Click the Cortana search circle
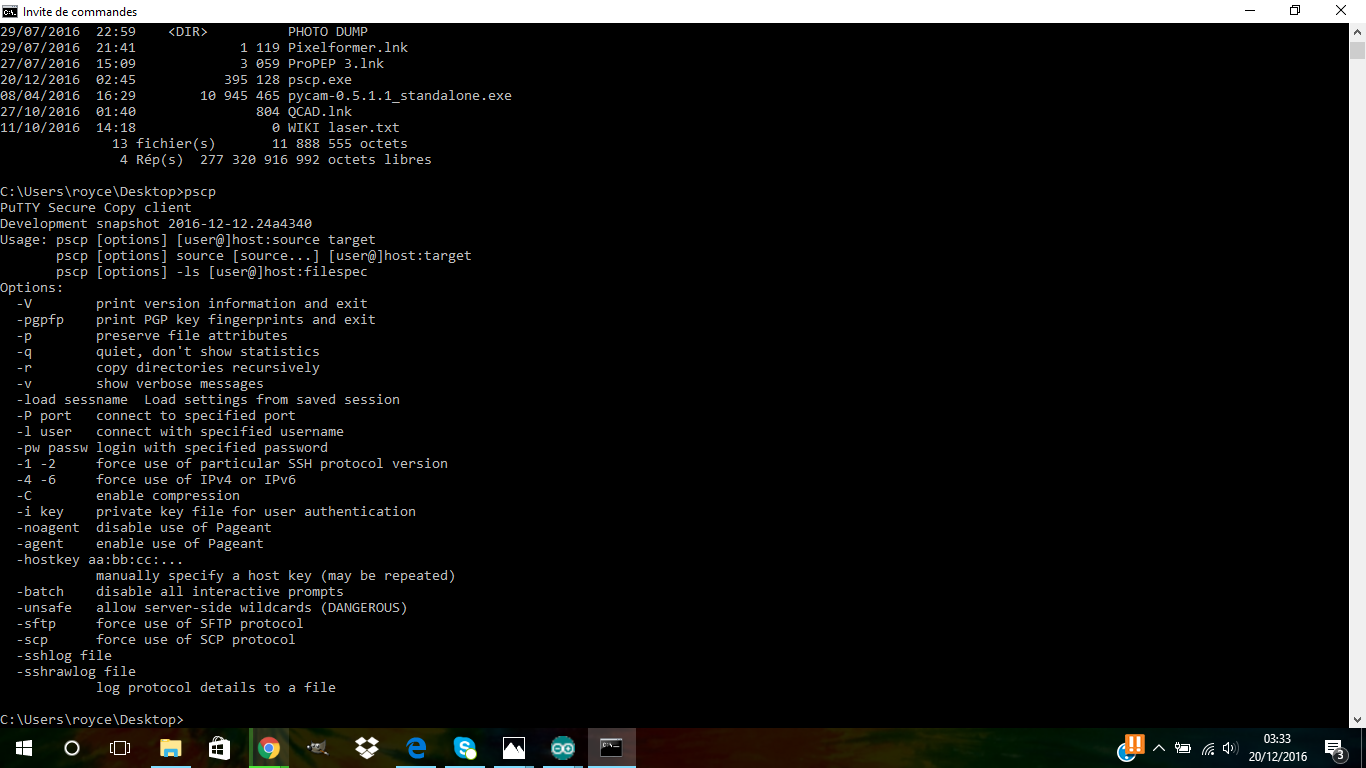 click(x=72, y=748)
